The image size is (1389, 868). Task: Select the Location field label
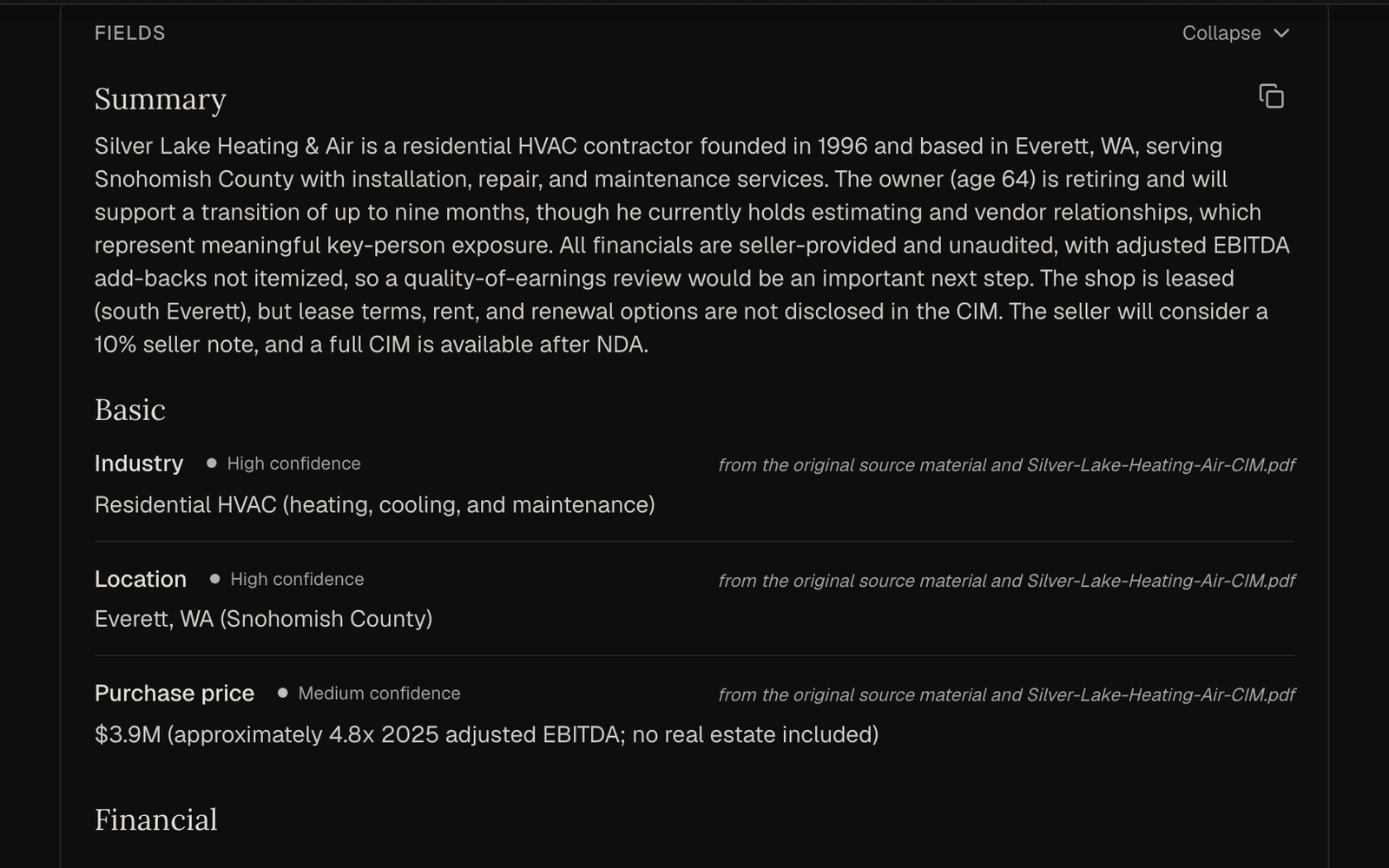[x=141, y=579]
